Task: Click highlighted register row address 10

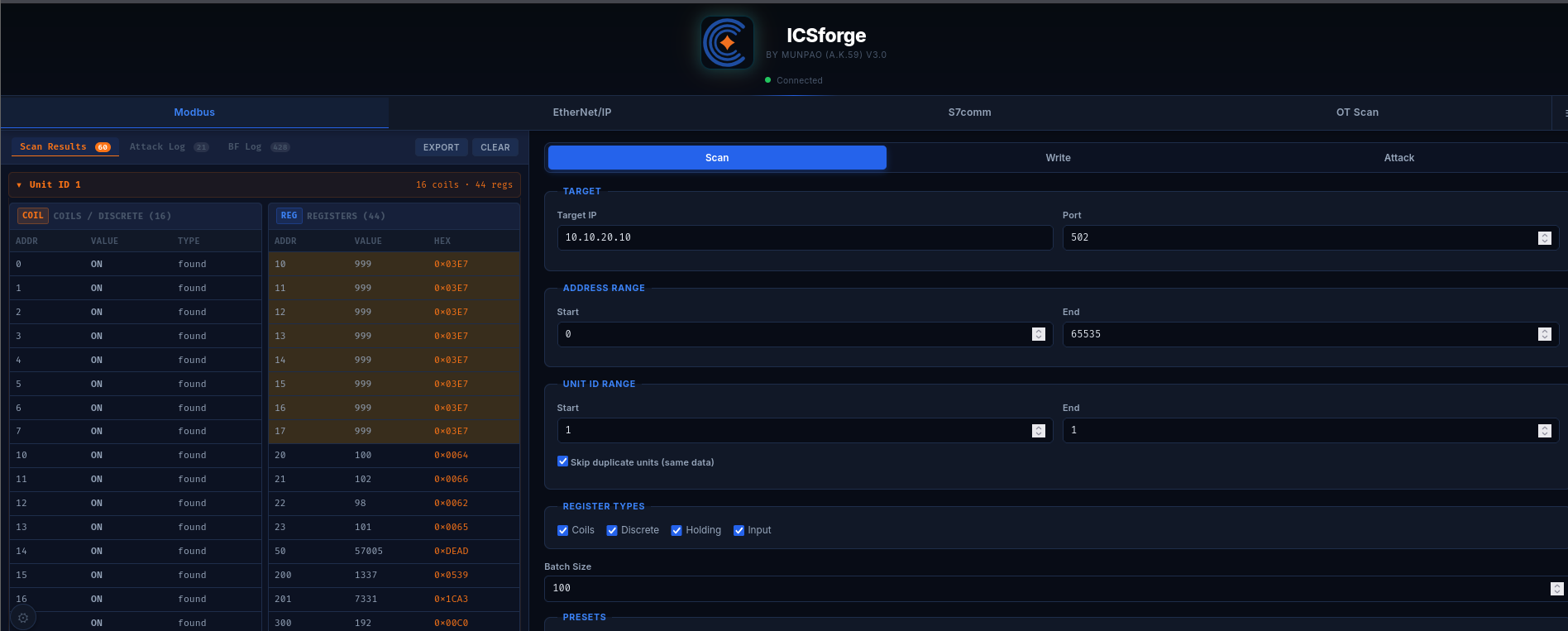Action: pos(280,264)
